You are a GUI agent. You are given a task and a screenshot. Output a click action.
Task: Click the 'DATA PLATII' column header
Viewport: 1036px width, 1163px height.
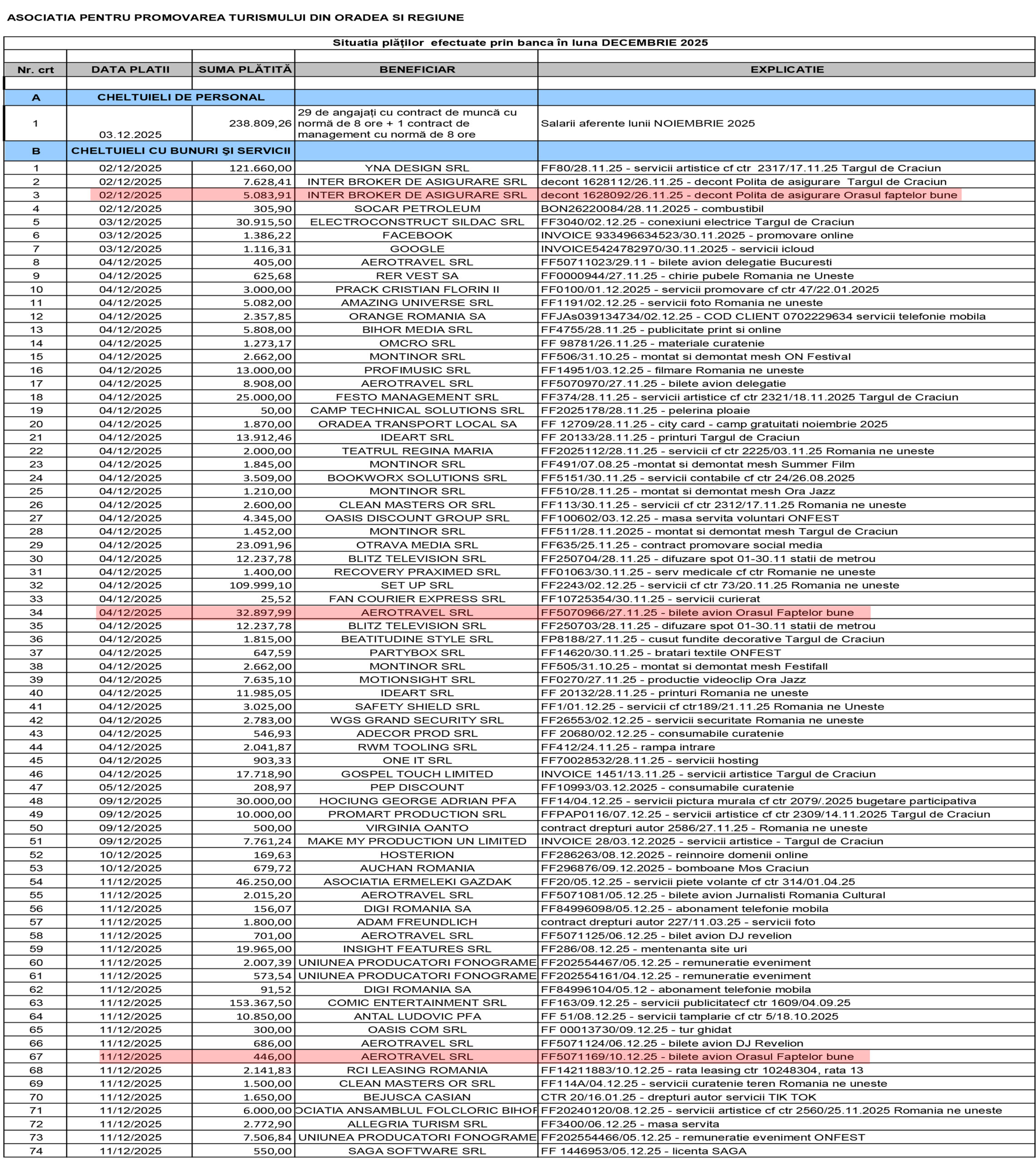(130, 70)
